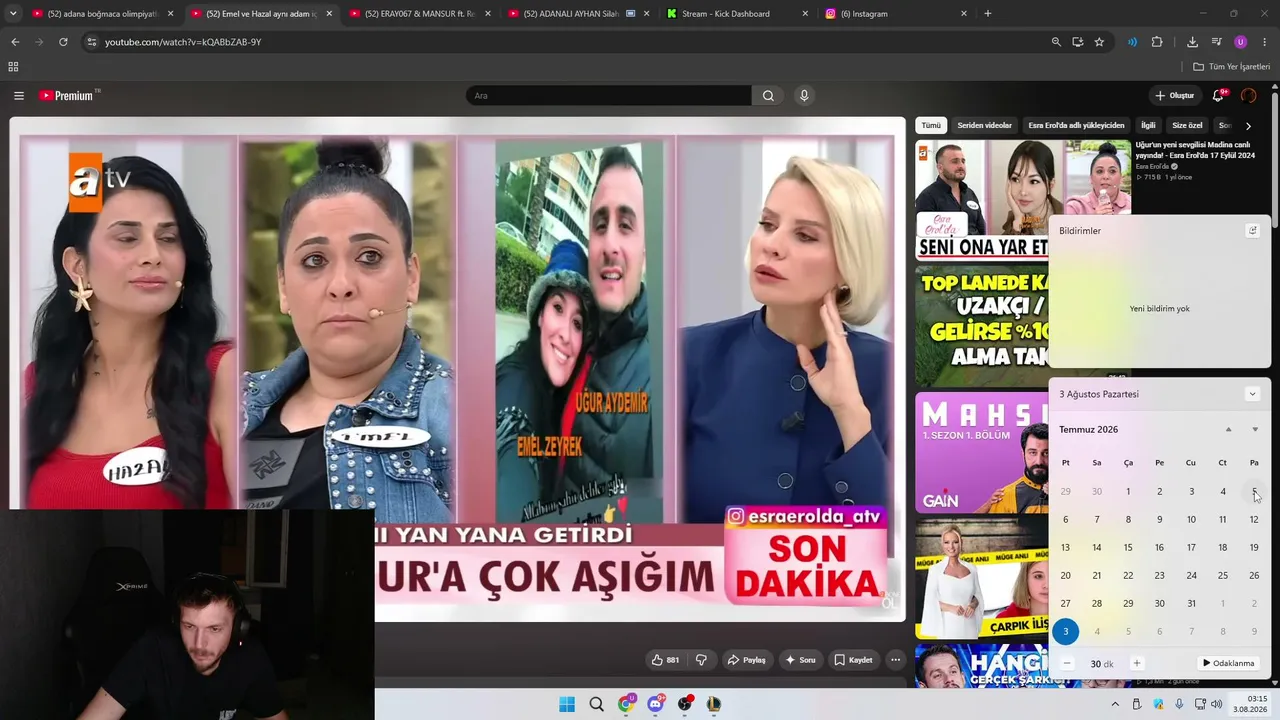The height and width of the screenshot is (720, 1280).
Task: Open the volume tray icon
Action: [1216, 704]
